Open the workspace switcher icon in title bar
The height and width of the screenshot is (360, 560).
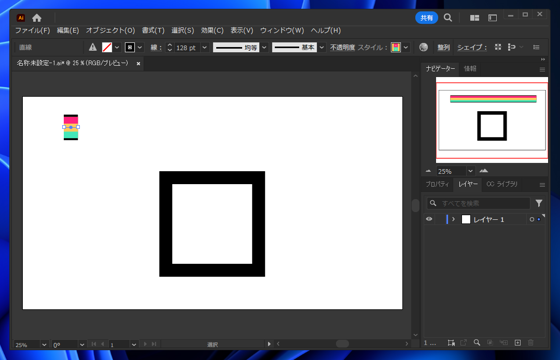[x=492, y=18]
